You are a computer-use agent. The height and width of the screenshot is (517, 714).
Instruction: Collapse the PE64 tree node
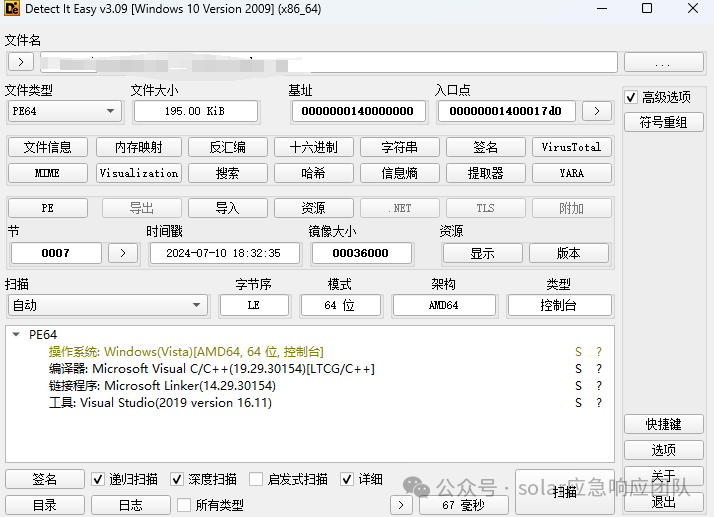click(x=16, y=335)
